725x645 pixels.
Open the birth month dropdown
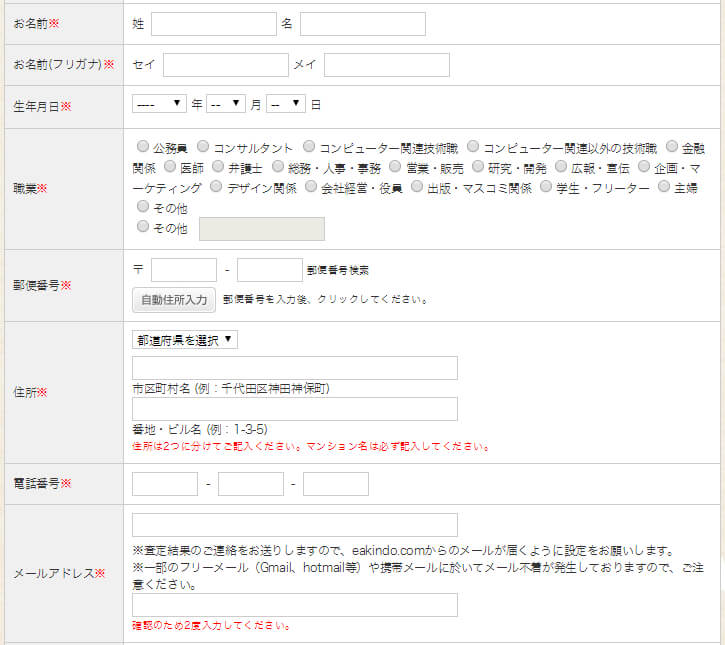click(x=226, y=104)
